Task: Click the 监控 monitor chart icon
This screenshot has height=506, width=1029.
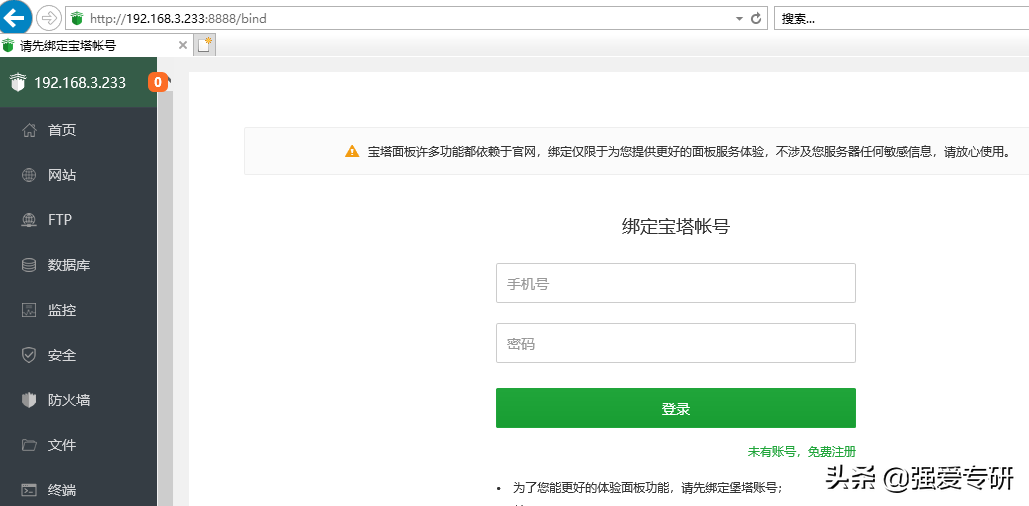Action: click(29, 310)
